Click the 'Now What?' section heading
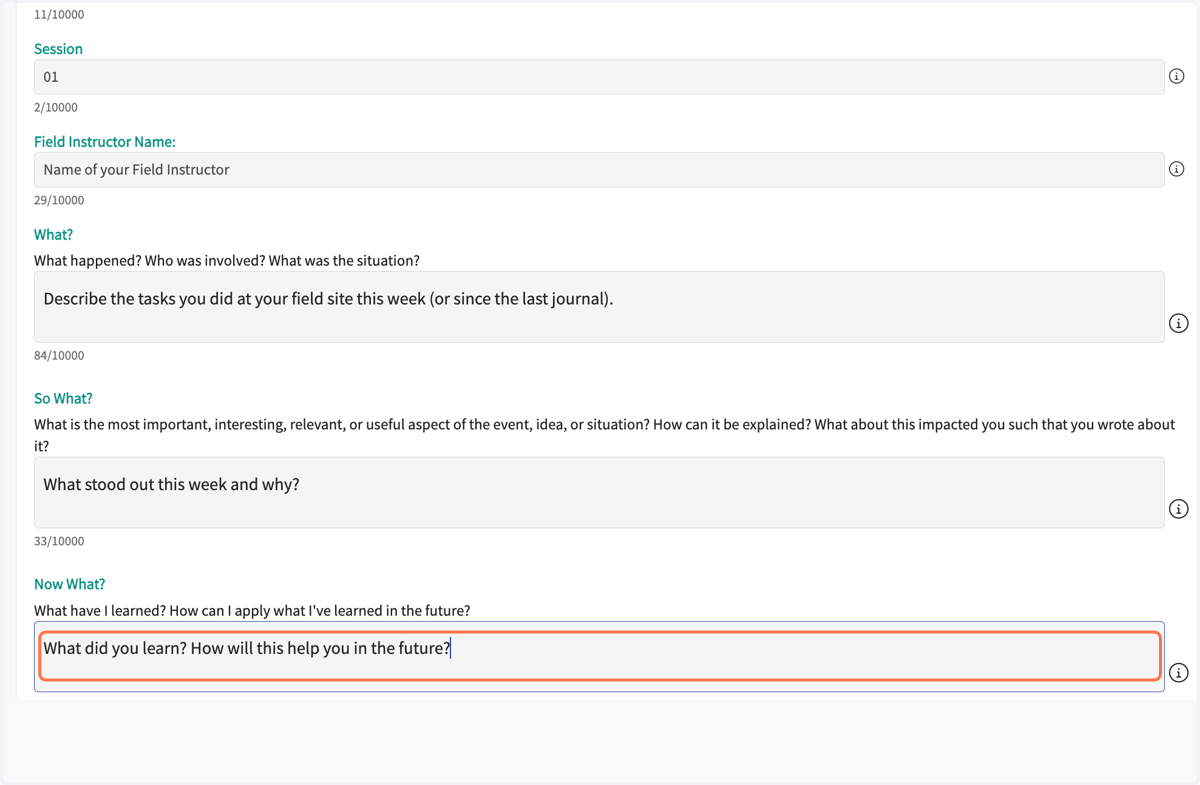 (x=69, y=584)
